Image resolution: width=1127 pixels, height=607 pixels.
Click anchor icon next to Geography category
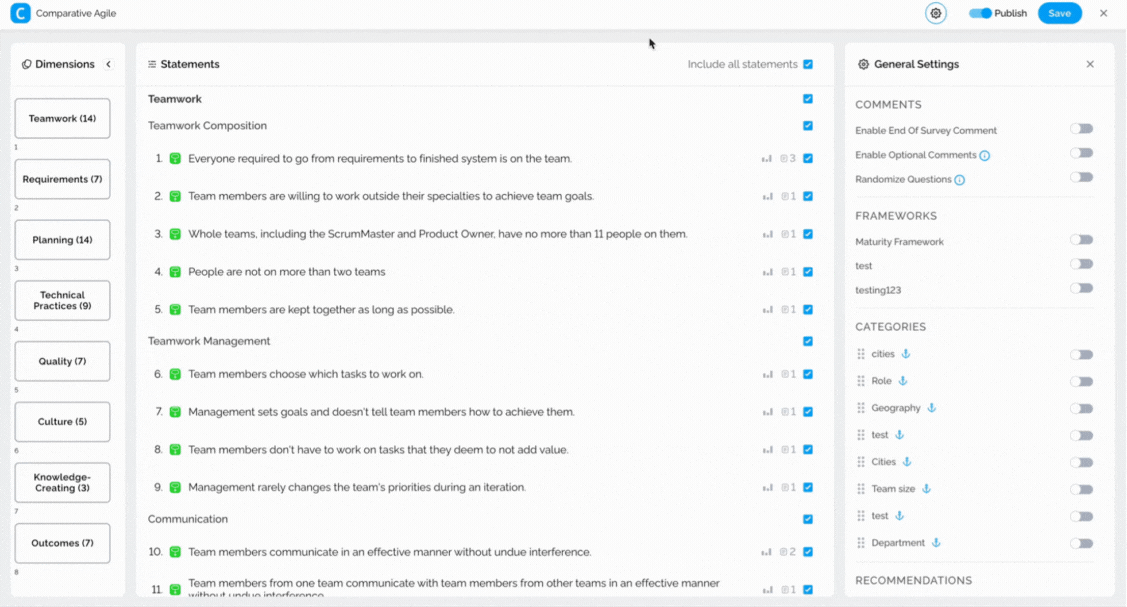[x=932, y=408]
